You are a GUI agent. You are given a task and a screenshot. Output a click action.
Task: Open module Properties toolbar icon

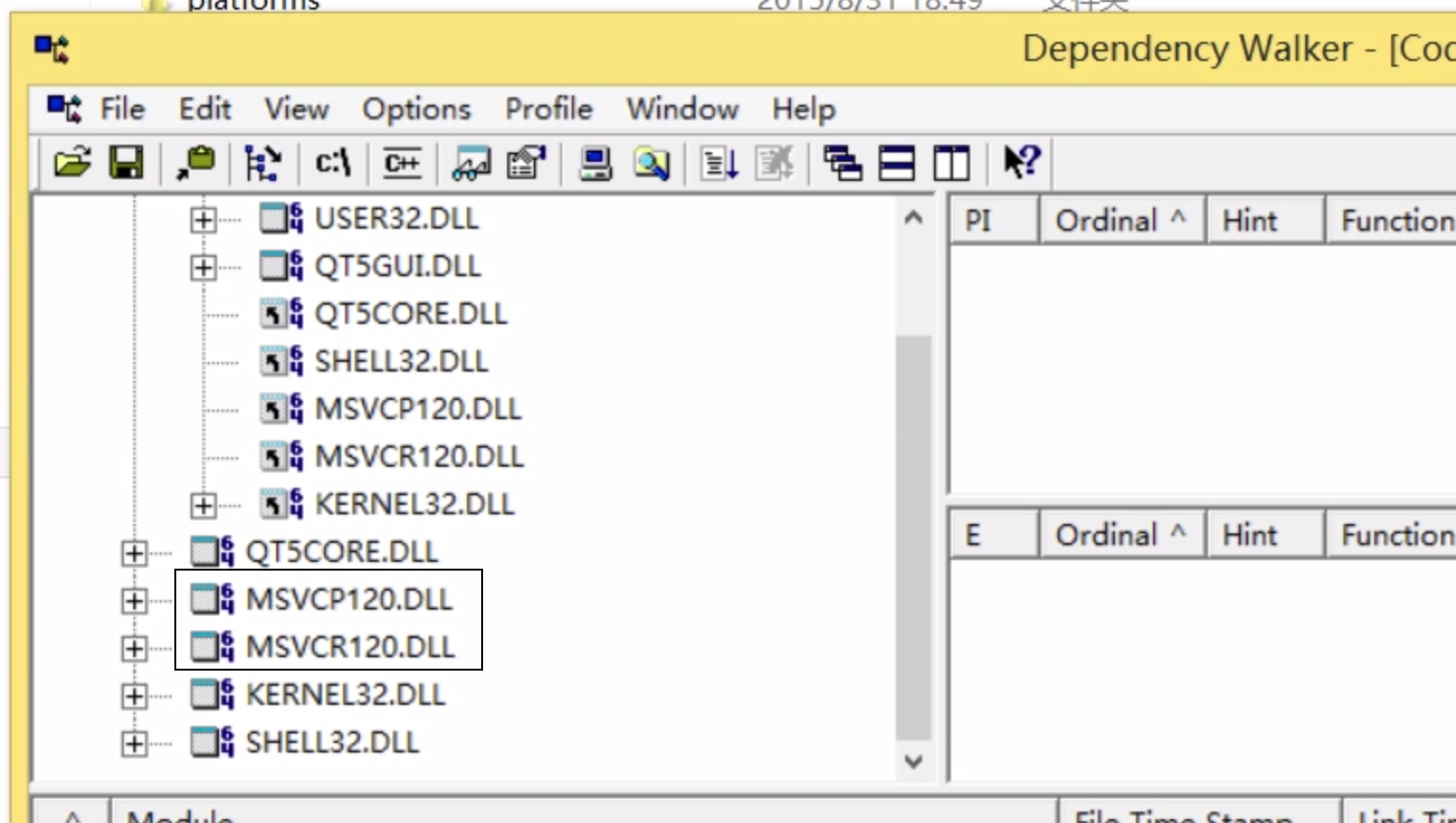pos(526,163)
